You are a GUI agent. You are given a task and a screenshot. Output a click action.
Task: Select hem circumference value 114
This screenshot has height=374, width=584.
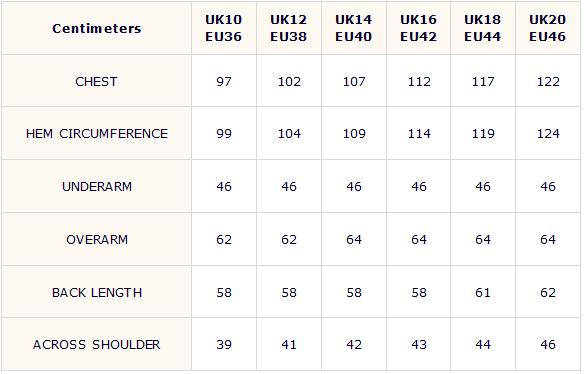click(x=419, y=134)
